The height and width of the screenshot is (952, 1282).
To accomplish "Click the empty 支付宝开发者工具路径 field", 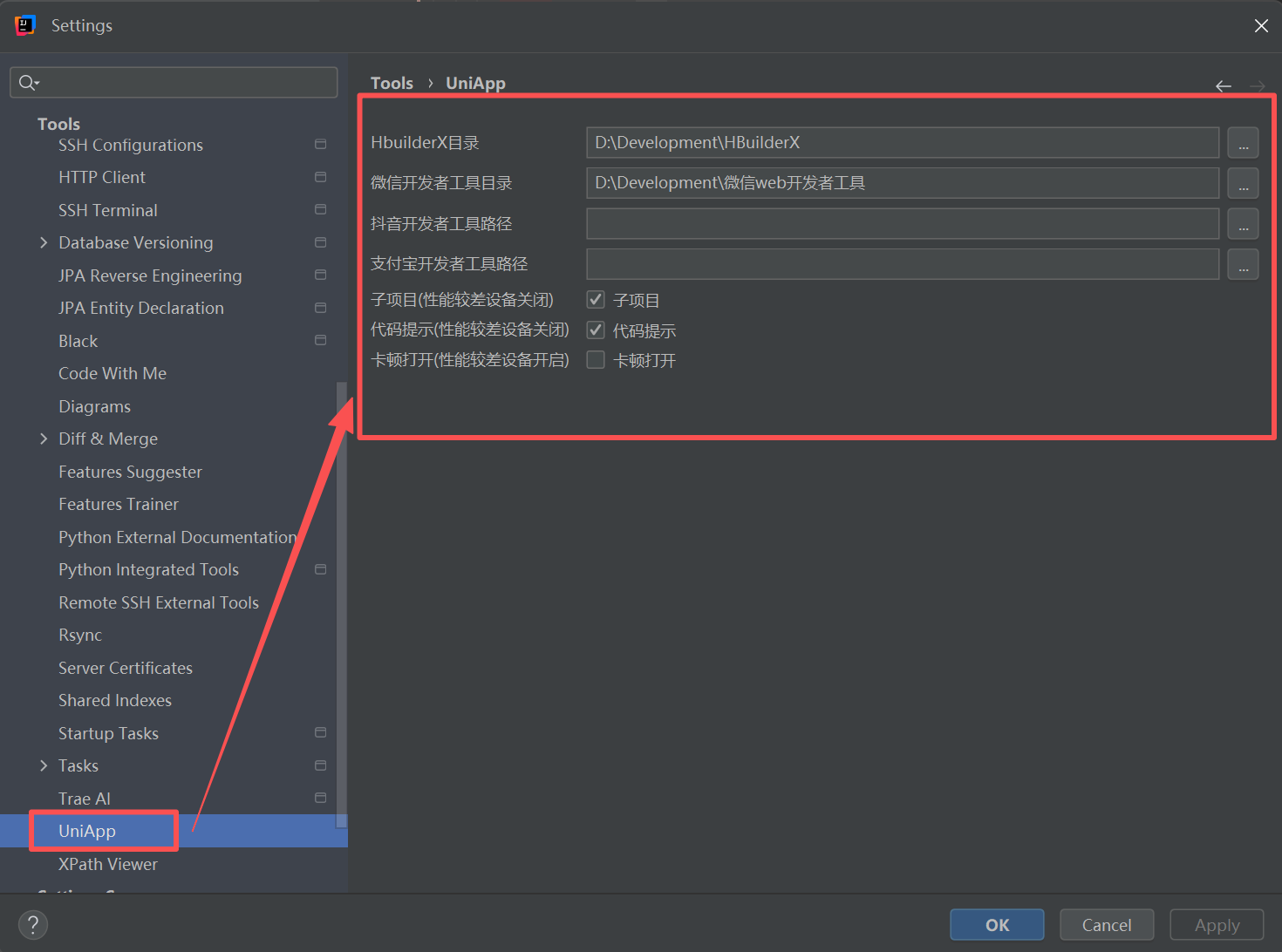I will [x=903, y=264].
